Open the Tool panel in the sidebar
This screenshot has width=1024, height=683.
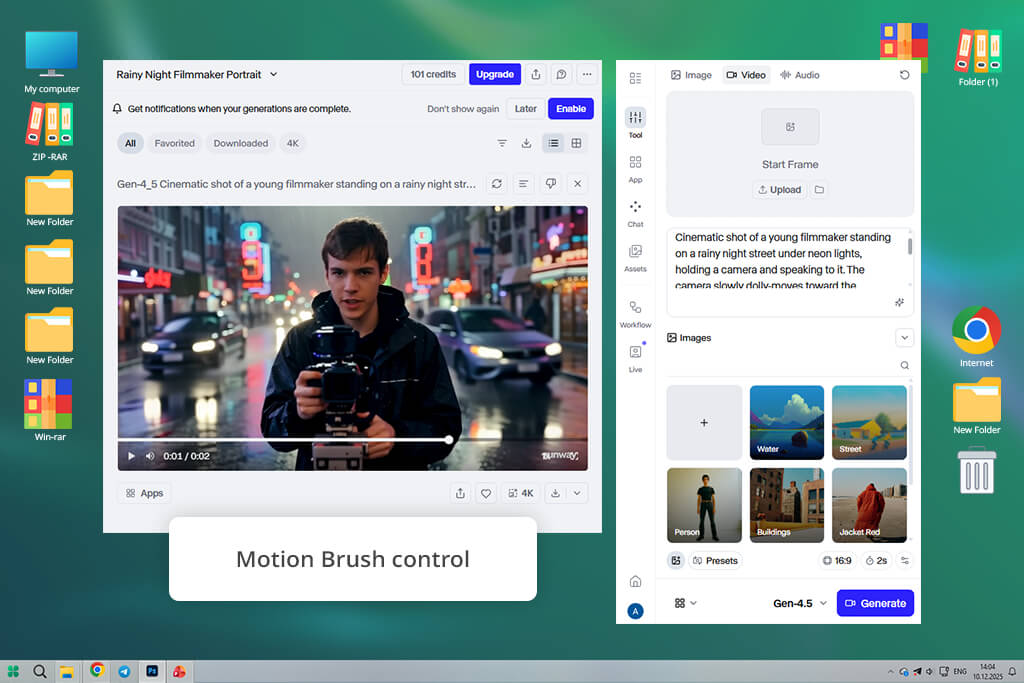pos(635,123)
